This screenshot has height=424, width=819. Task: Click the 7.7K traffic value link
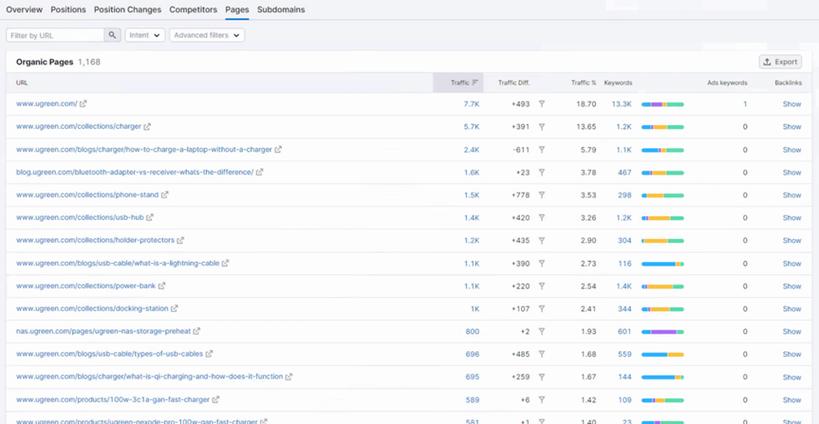tap(472, 104)
